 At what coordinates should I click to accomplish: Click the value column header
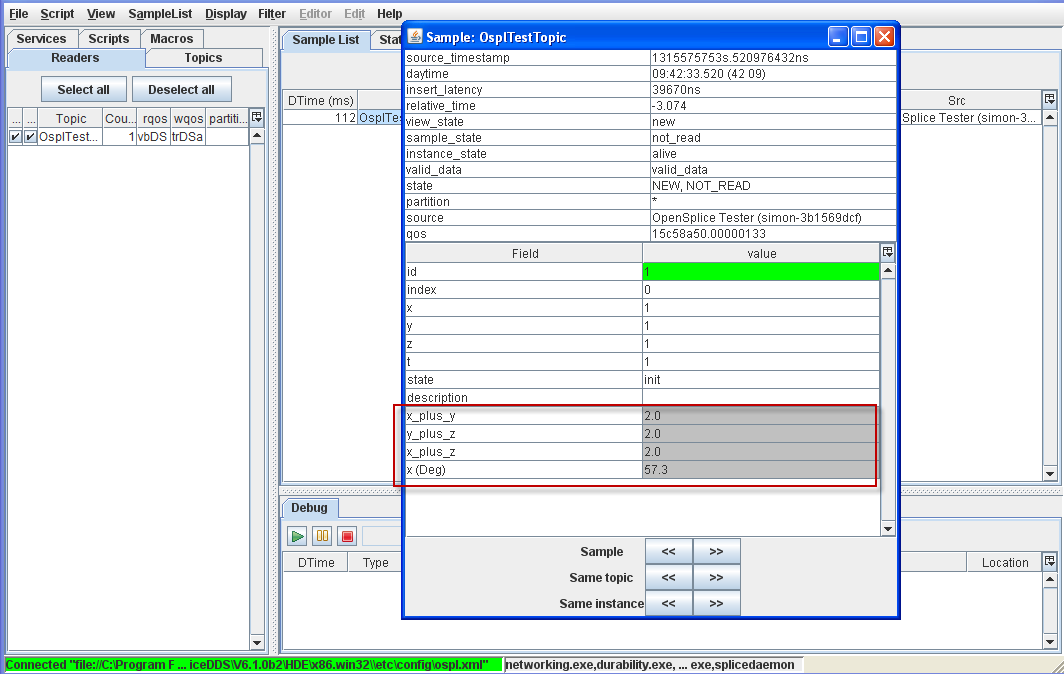pos(761,253)
